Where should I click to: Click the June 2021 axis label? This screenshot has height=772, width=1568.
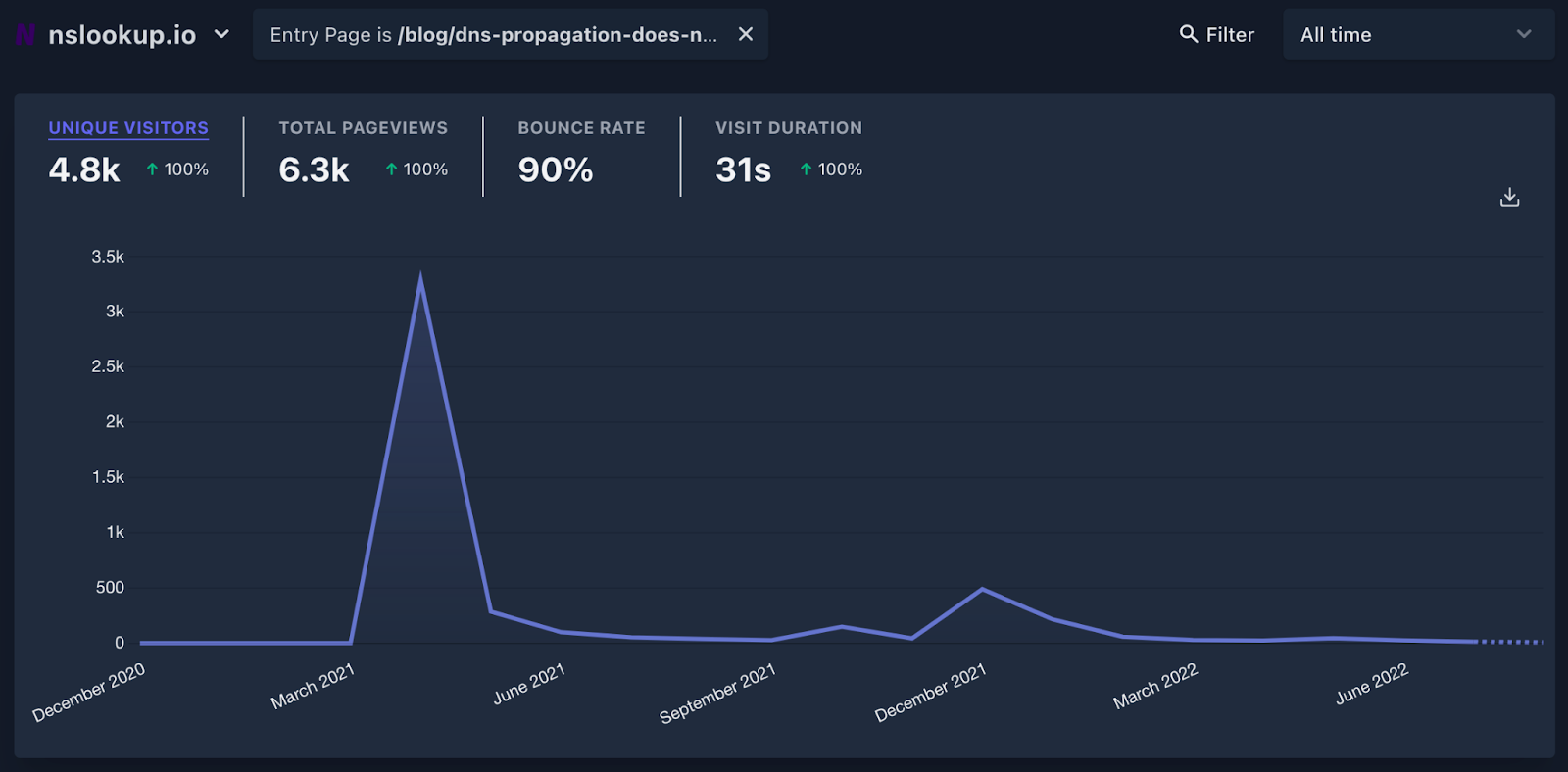529,684
